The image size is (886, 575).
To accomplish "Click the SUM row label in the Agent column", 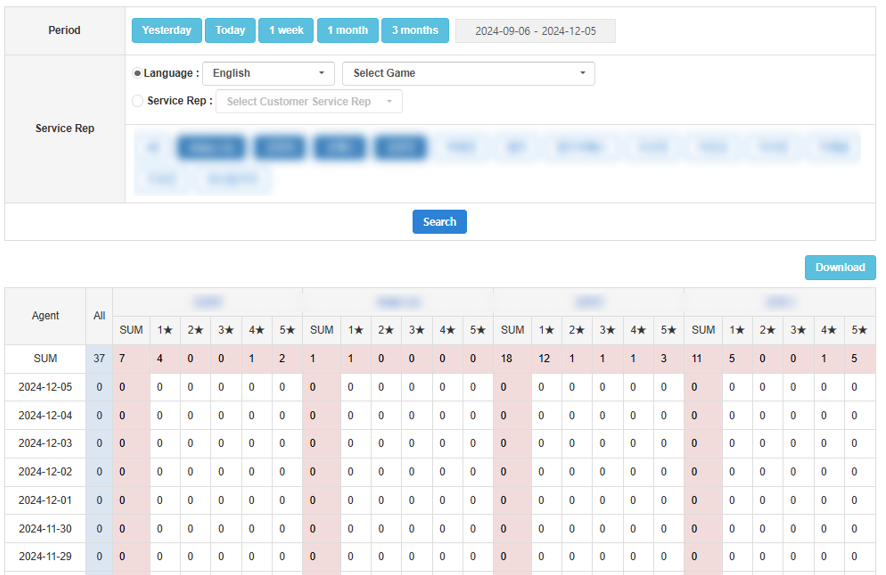I will (45, 359).
